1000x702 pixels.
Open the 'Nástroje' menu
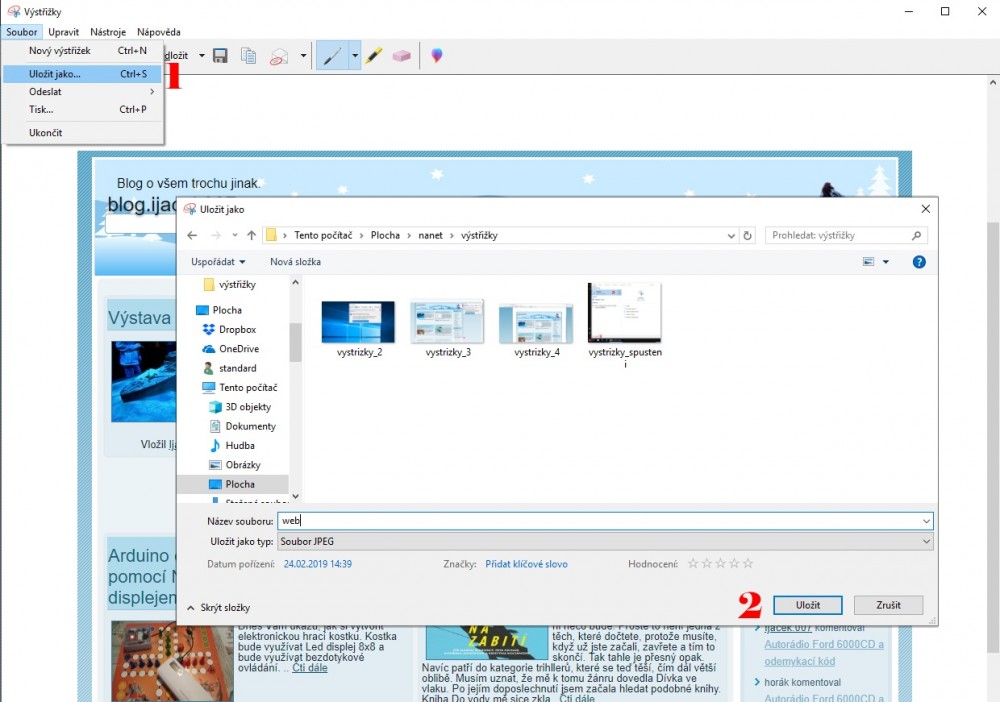pos(108,32)
